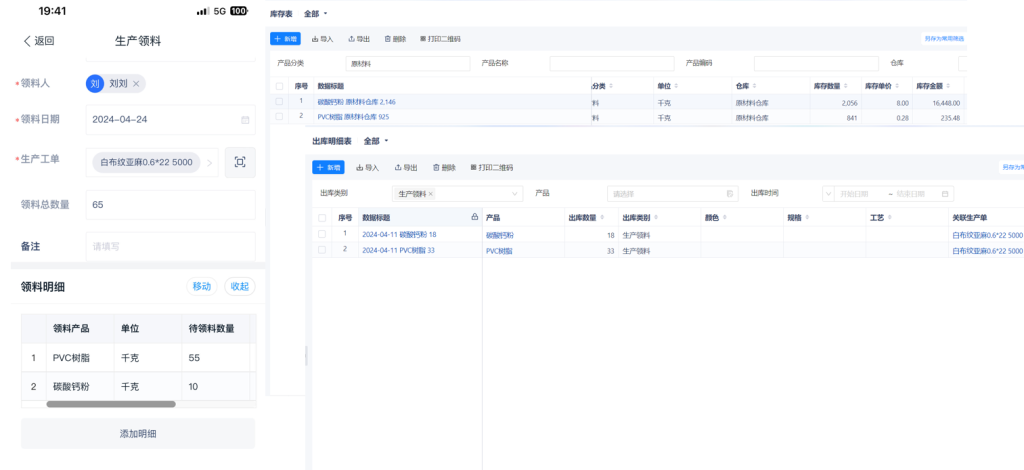
Task: Click the blue 新增 button in 库存表
Action: click(x=285, y=39)
